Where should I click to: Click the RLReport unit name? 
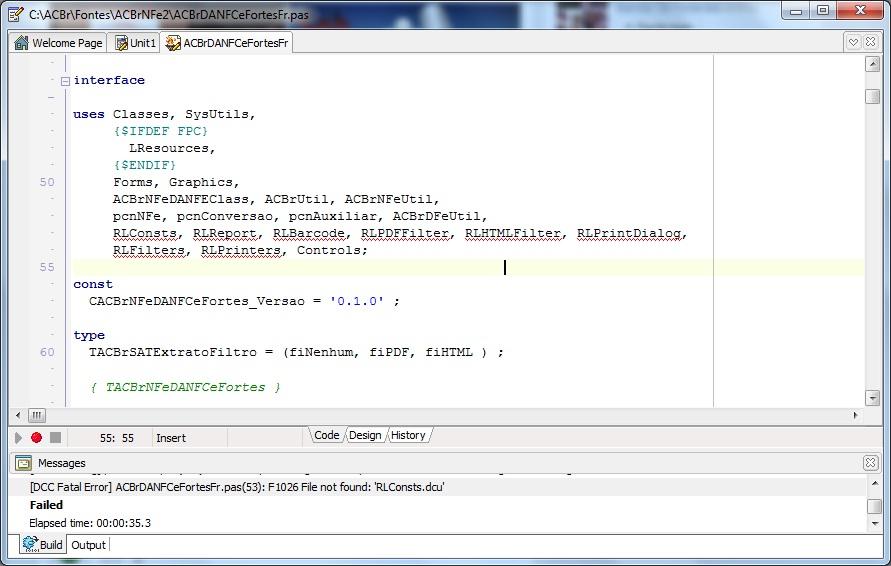point(224,234)
